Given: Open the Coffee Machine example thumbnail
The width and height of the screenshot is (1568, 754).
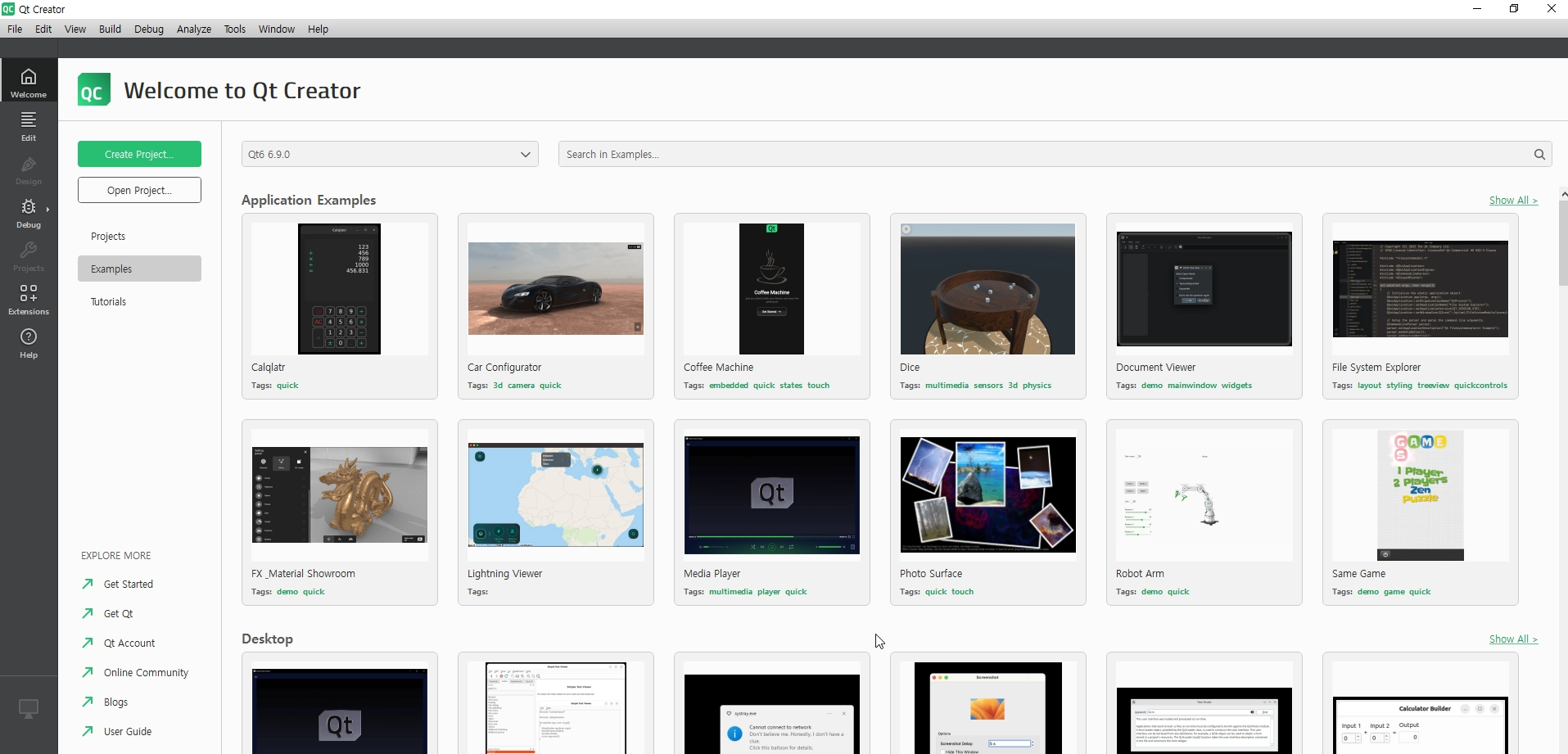Looking at the screenshot, I should tap(772, 289).
